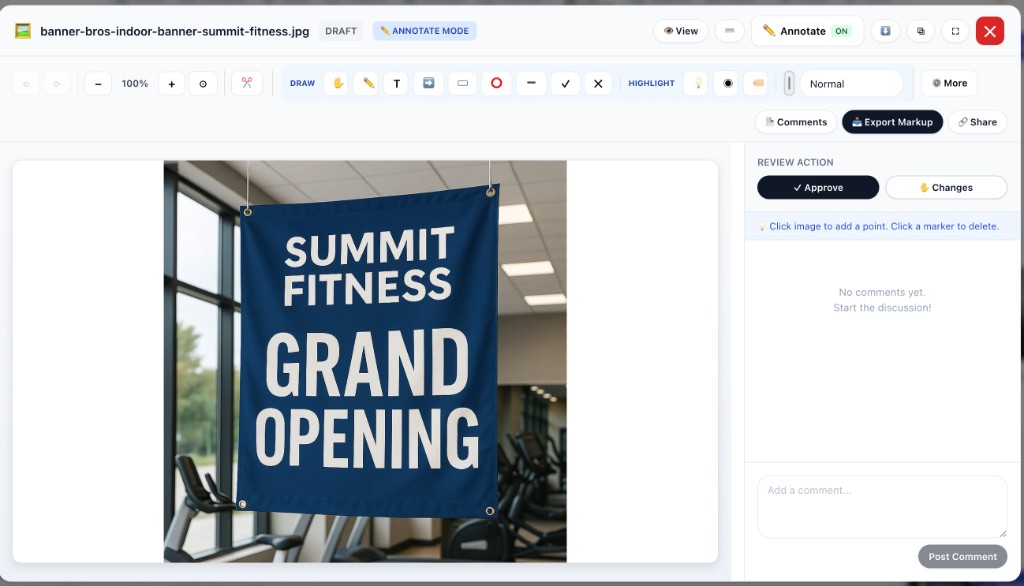Switch to DRAW mode

click(x=302, y=83)
